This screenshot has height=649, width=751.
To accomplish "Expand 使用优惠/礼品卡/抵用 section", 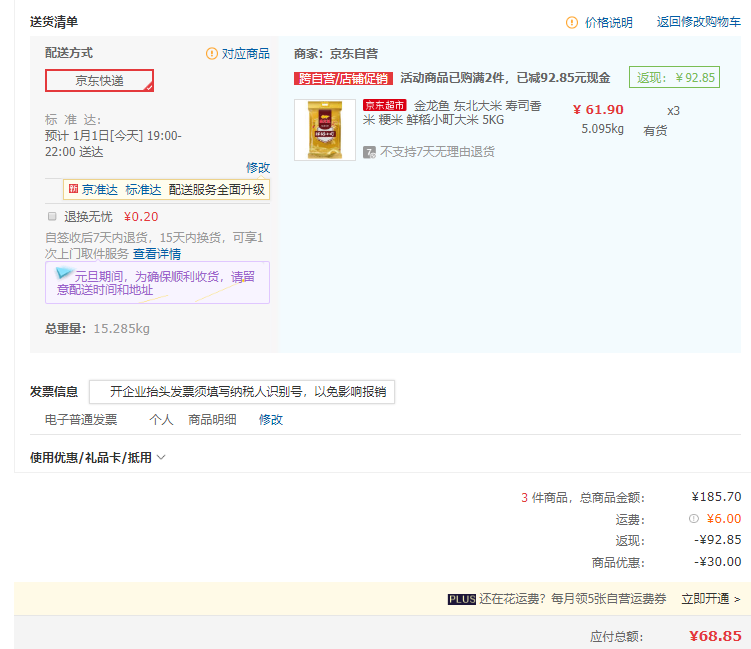I will 98,457.
